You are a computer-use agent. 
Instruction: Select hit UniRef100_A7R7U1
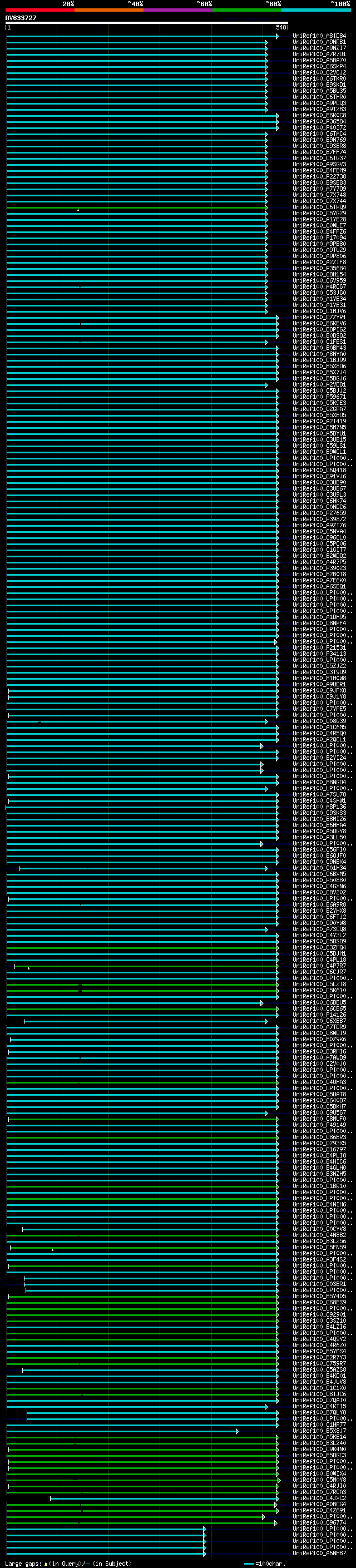tap(319, 55)
